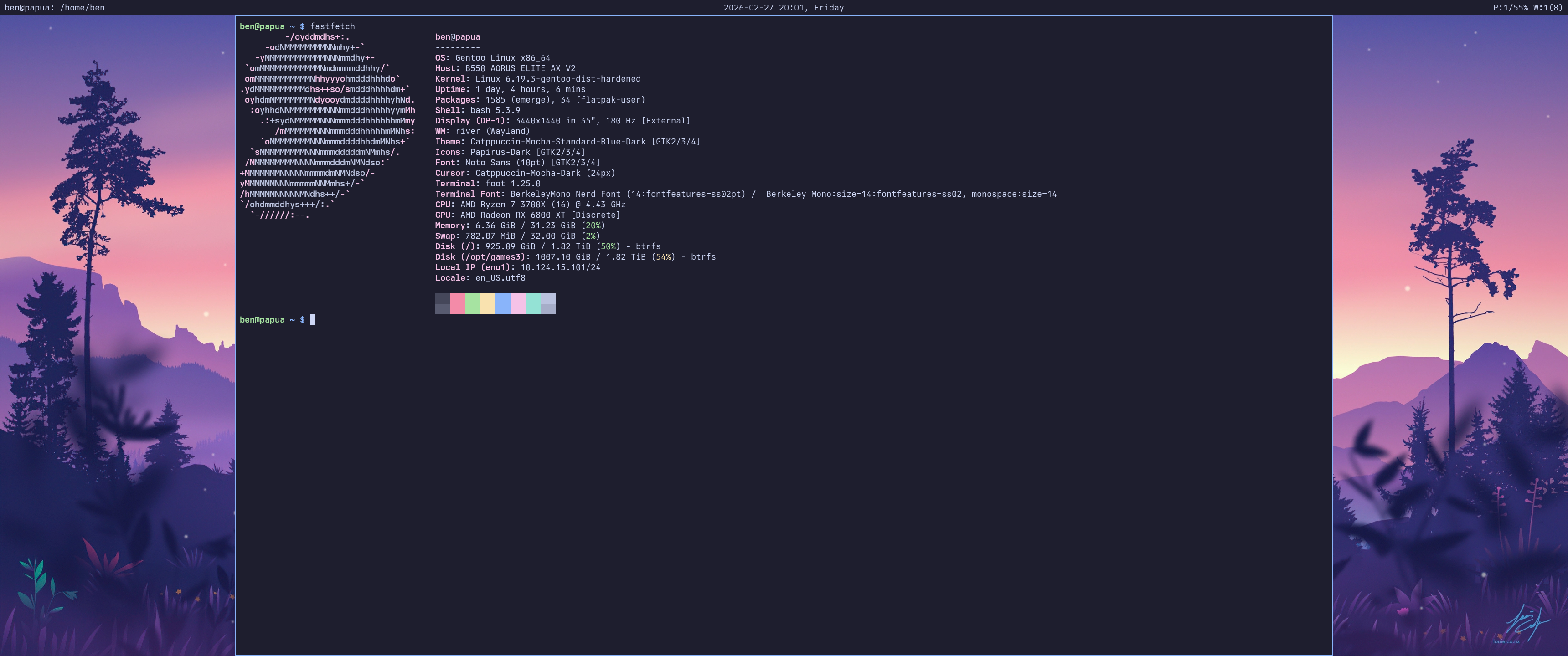Click the GPU: AMD Radeon RX 6800 XT line
The image size is (1568, 656).
pos(527,215)
